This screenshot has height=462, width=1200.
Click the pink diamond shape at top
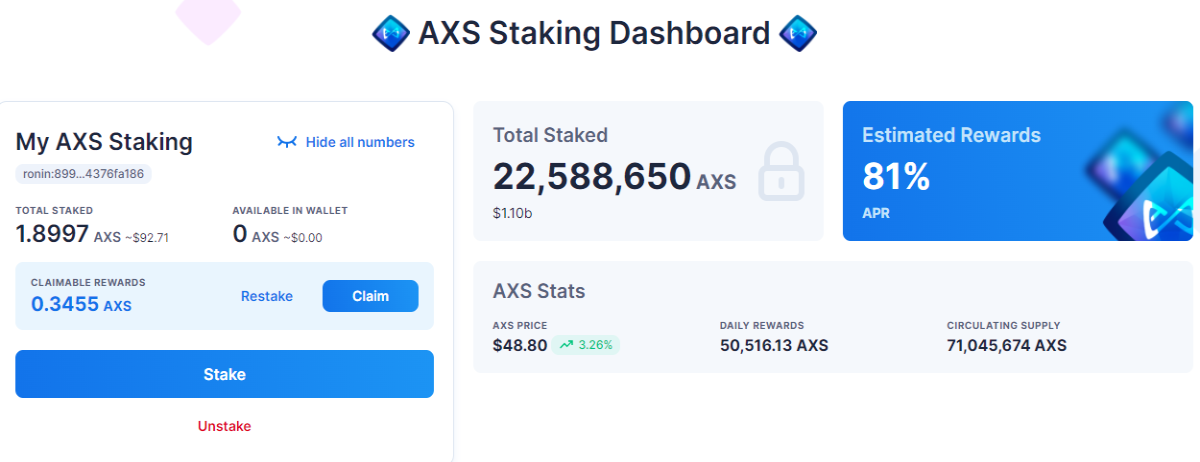click(x=208, y=17)
